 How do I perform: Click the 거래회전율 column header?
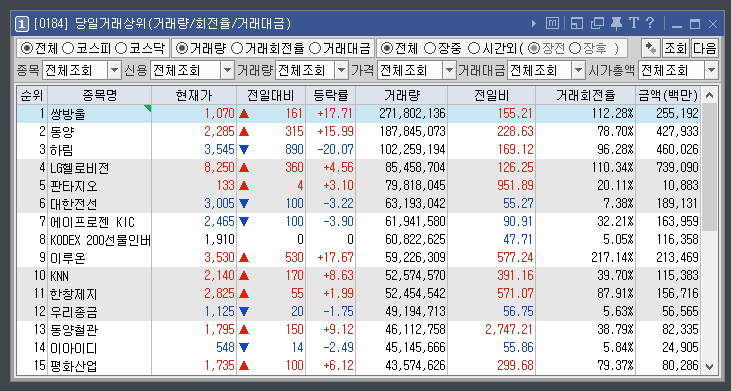tap(586, 96)
